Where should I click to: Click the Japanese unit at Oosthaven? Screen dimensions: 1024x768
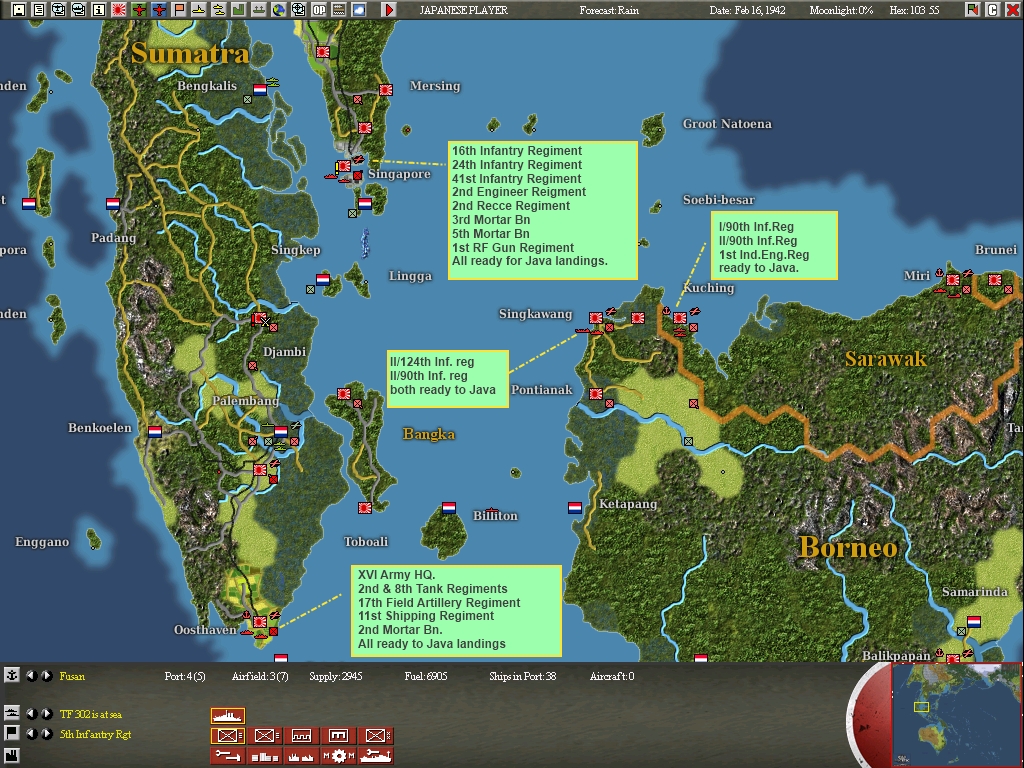coord(259,622)
